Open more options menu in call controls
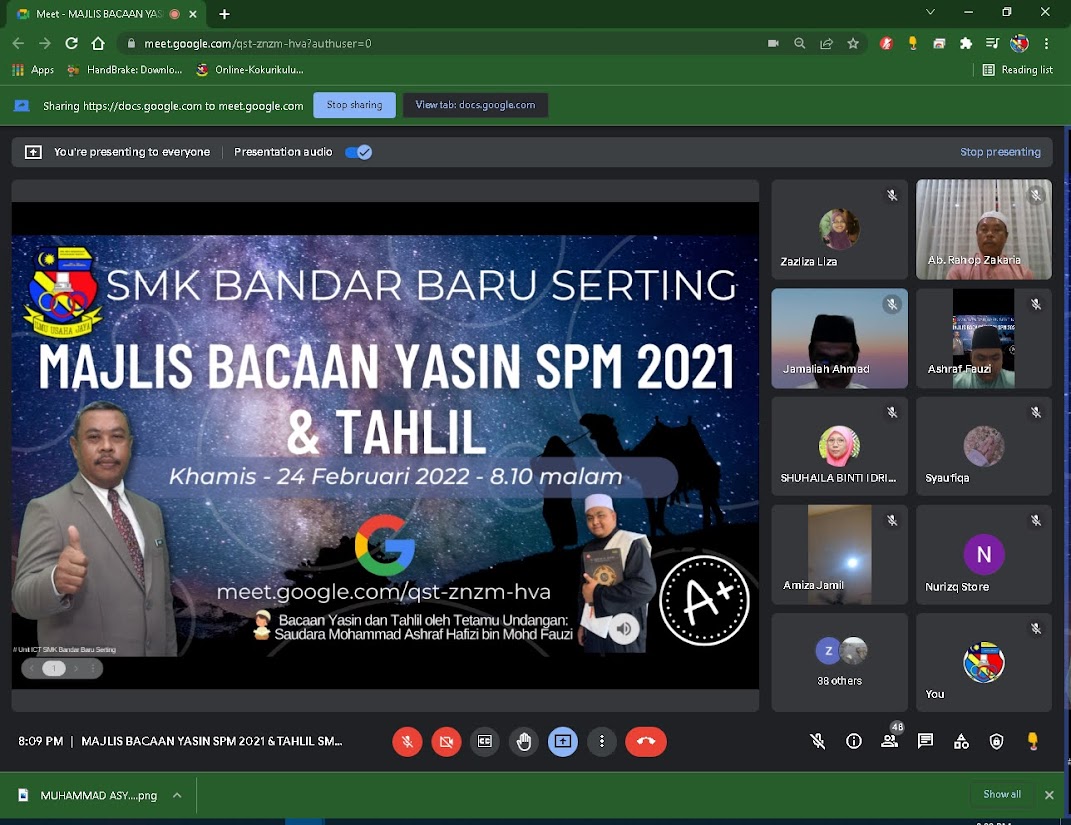Viewport: 1071px width, 825px height. 602,742
